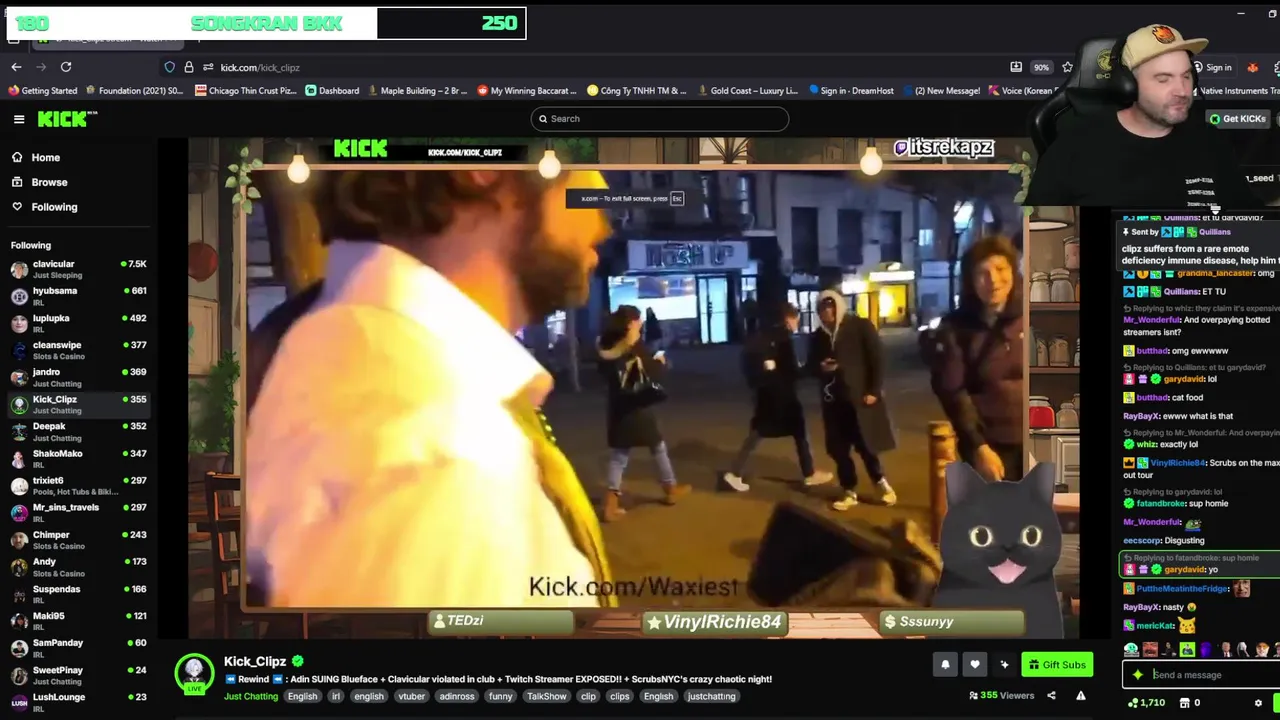Open clavicular channel in Following list

pyautogui.click(x=78, y=269)
